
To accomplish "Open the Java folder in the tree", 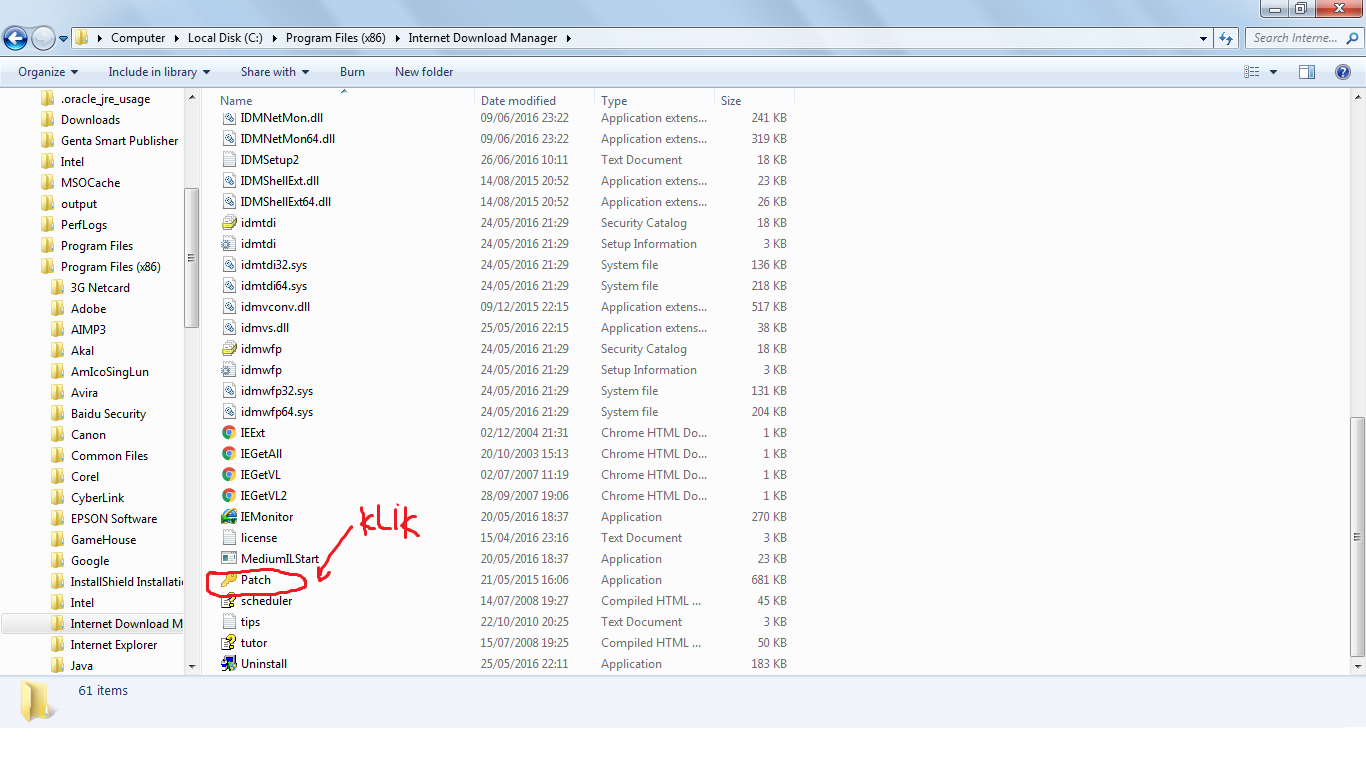I will (82, 666).
